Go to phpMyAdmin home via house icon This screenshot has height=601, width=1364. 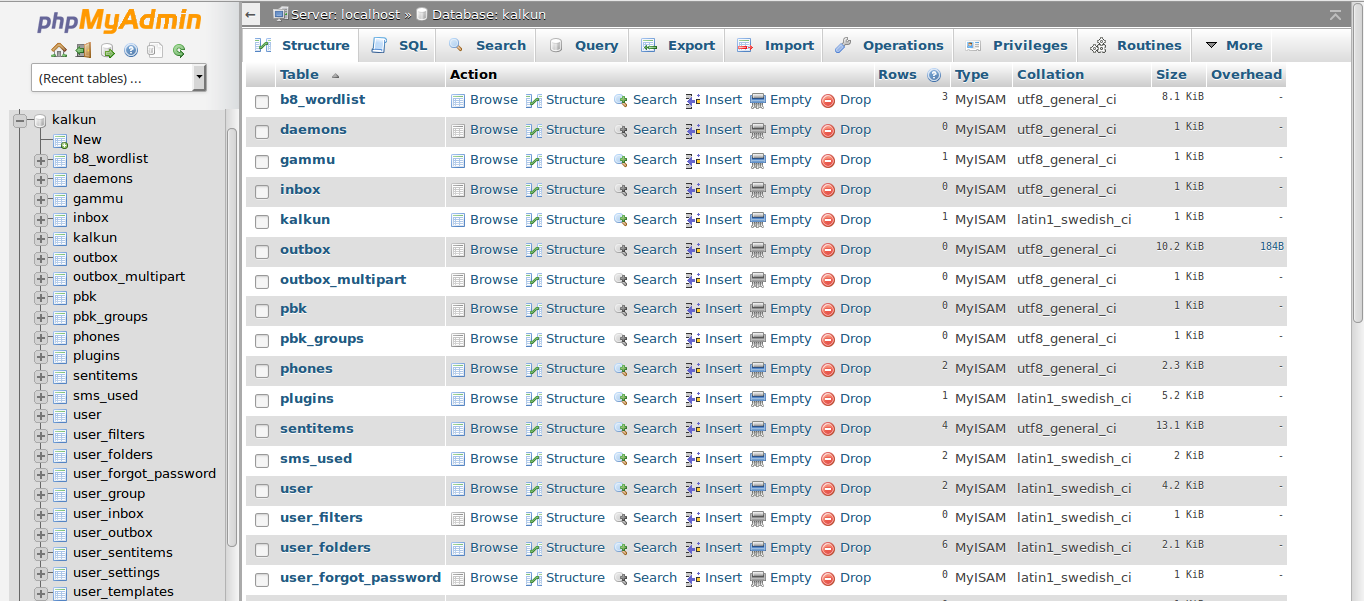tap(59, 50)
